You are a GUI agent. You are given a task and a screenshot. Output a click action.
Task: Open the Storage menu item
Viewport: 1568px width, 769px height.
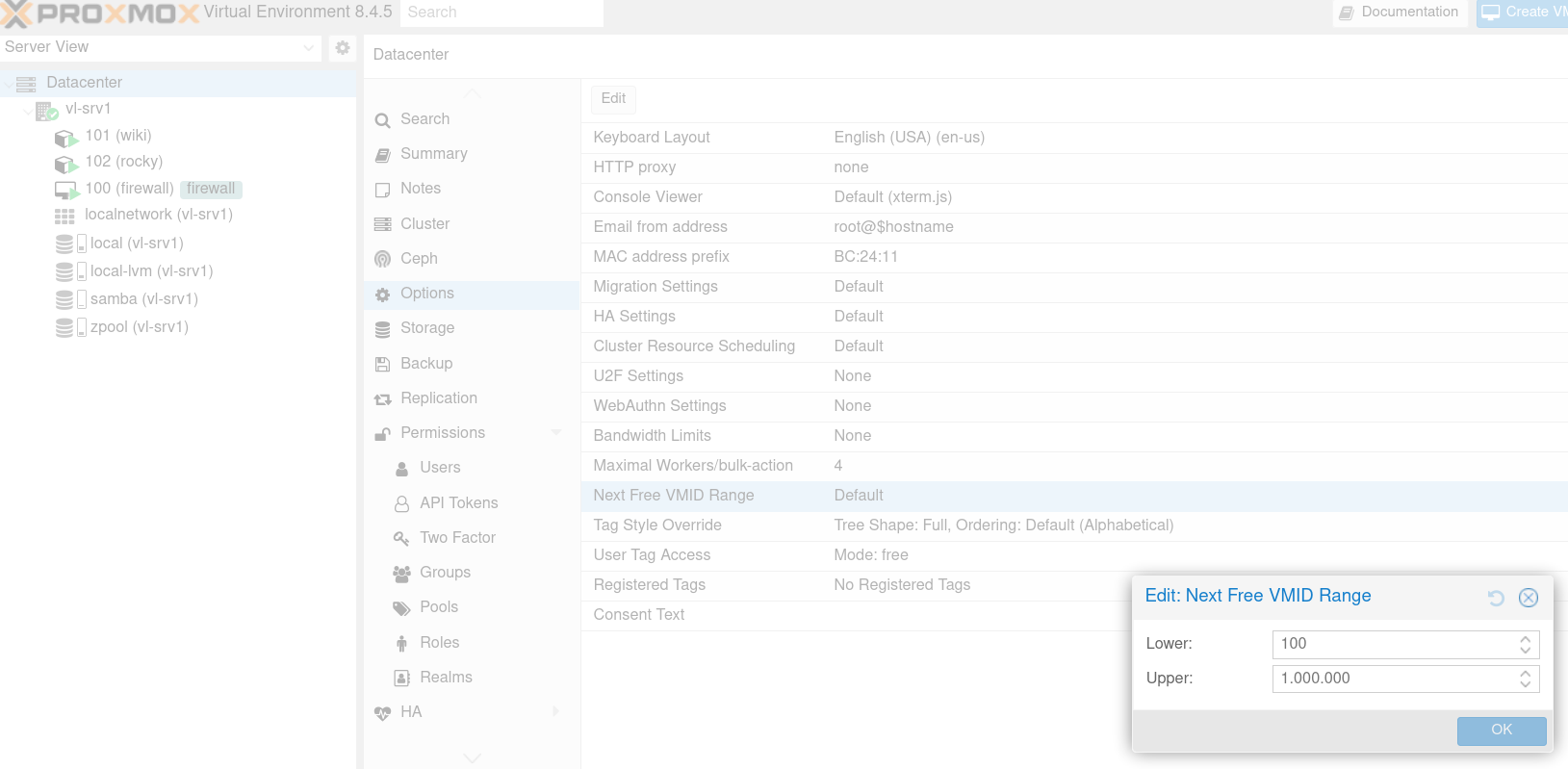coord(427,328)
